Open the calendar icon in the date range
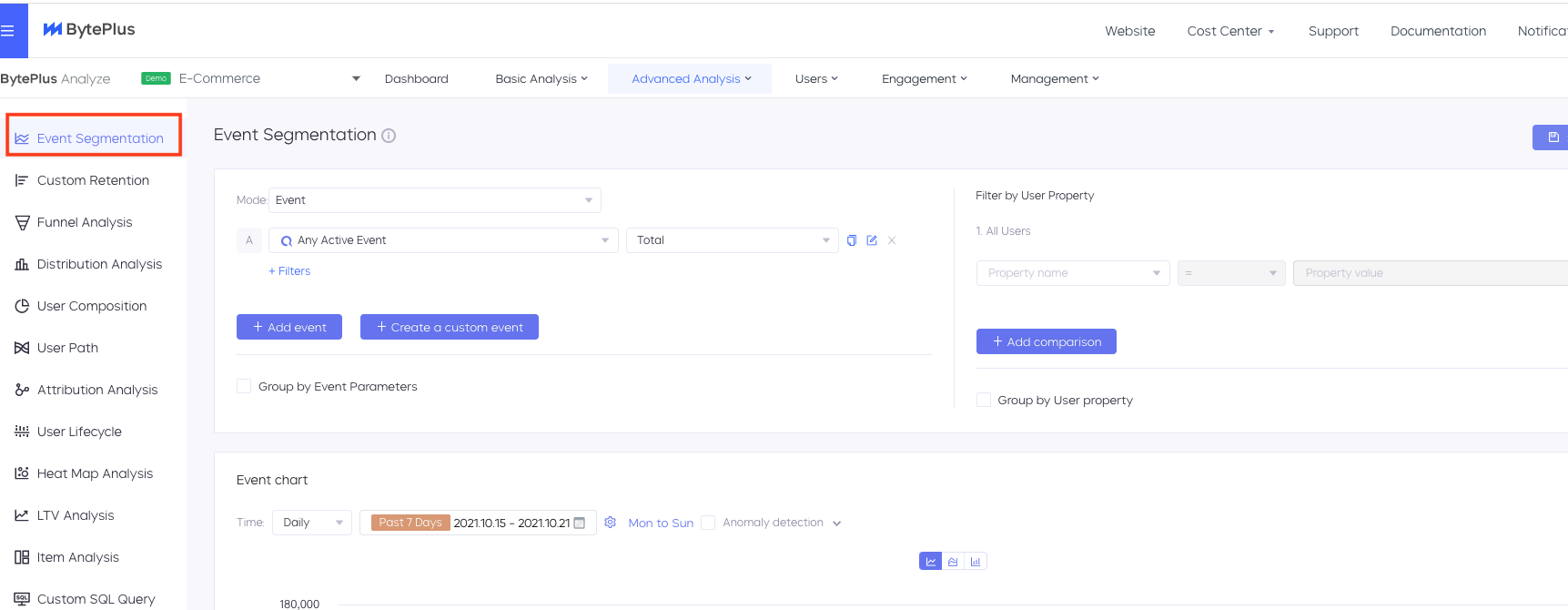Screen dimensions: 1568x610 (x=580, y=523)
